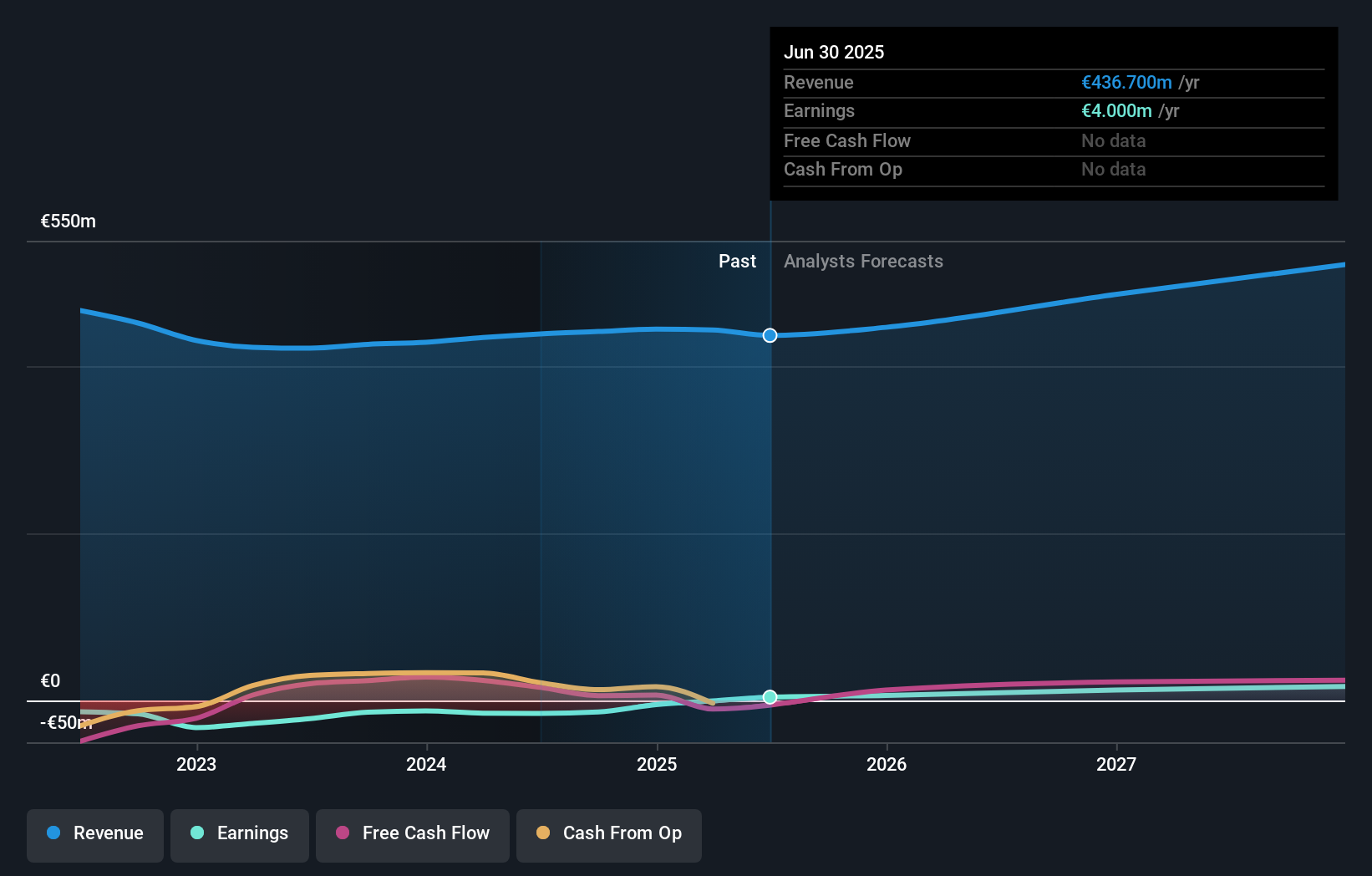Toggle the Earnings series visibility

[240, 833]
